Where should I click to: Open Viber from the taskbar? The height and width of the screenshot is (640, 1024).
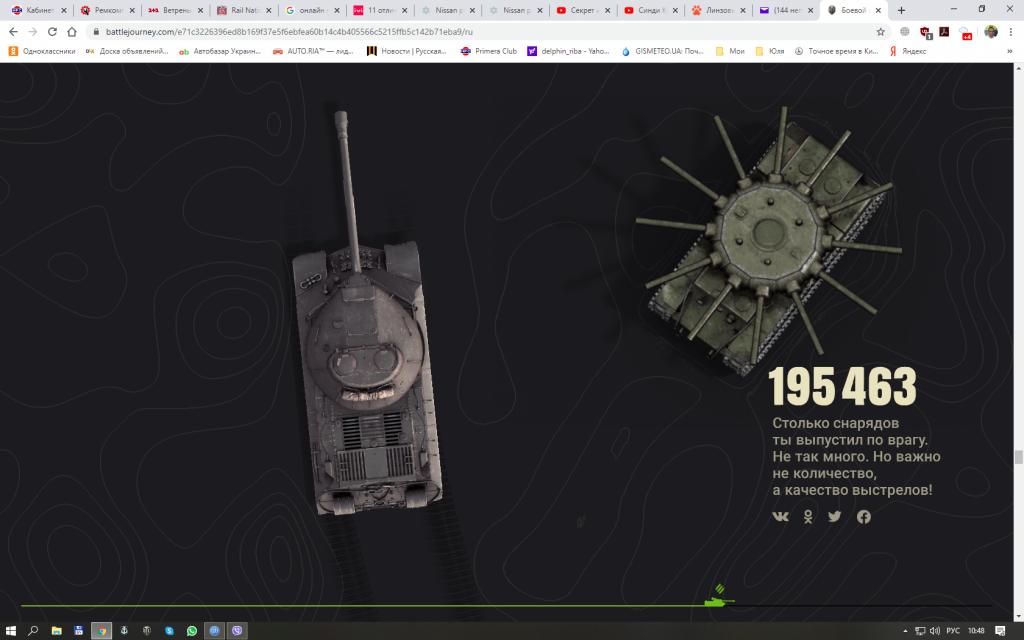click(237, 631)
